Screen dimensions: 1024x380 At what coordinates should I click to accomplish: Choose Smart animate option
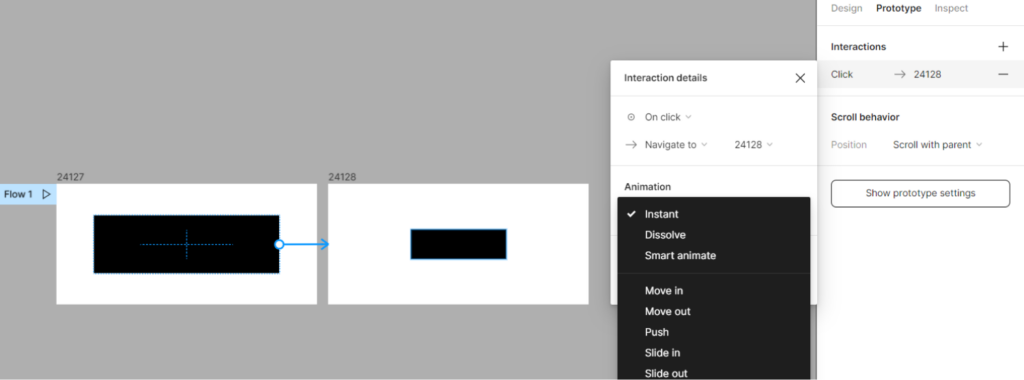(713, 256)
